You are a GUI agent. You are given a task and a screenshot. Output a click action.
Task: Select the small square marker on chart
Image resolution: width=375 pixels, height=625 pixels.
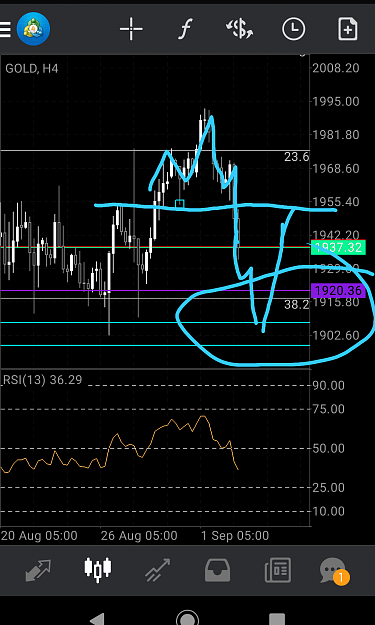[180, 204]
